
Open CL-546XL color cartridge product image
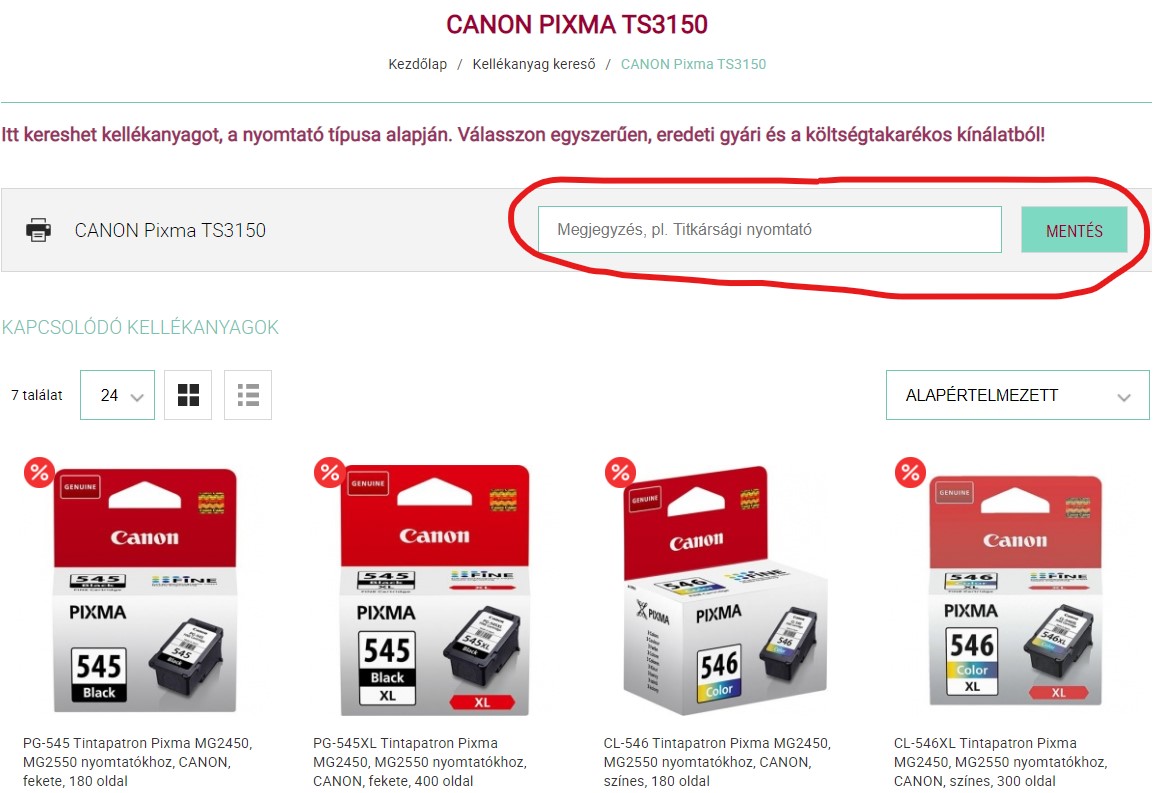[x=1015, y=590]
